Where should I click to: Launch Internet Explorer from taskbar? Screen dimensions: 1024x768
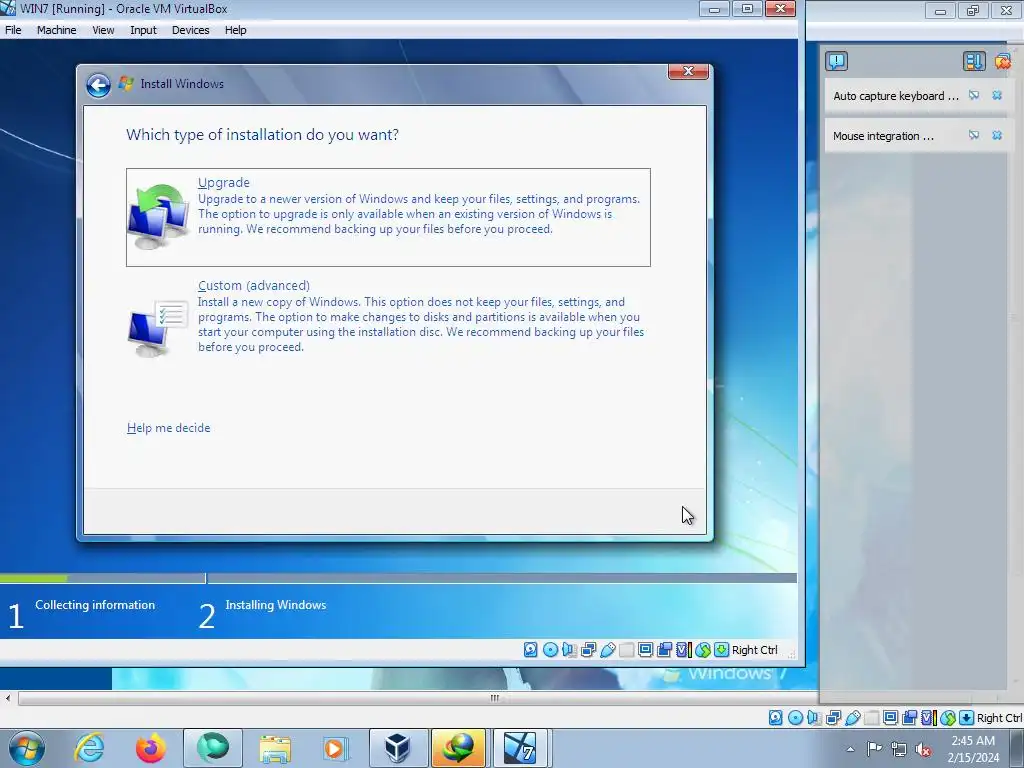(89, 748)
